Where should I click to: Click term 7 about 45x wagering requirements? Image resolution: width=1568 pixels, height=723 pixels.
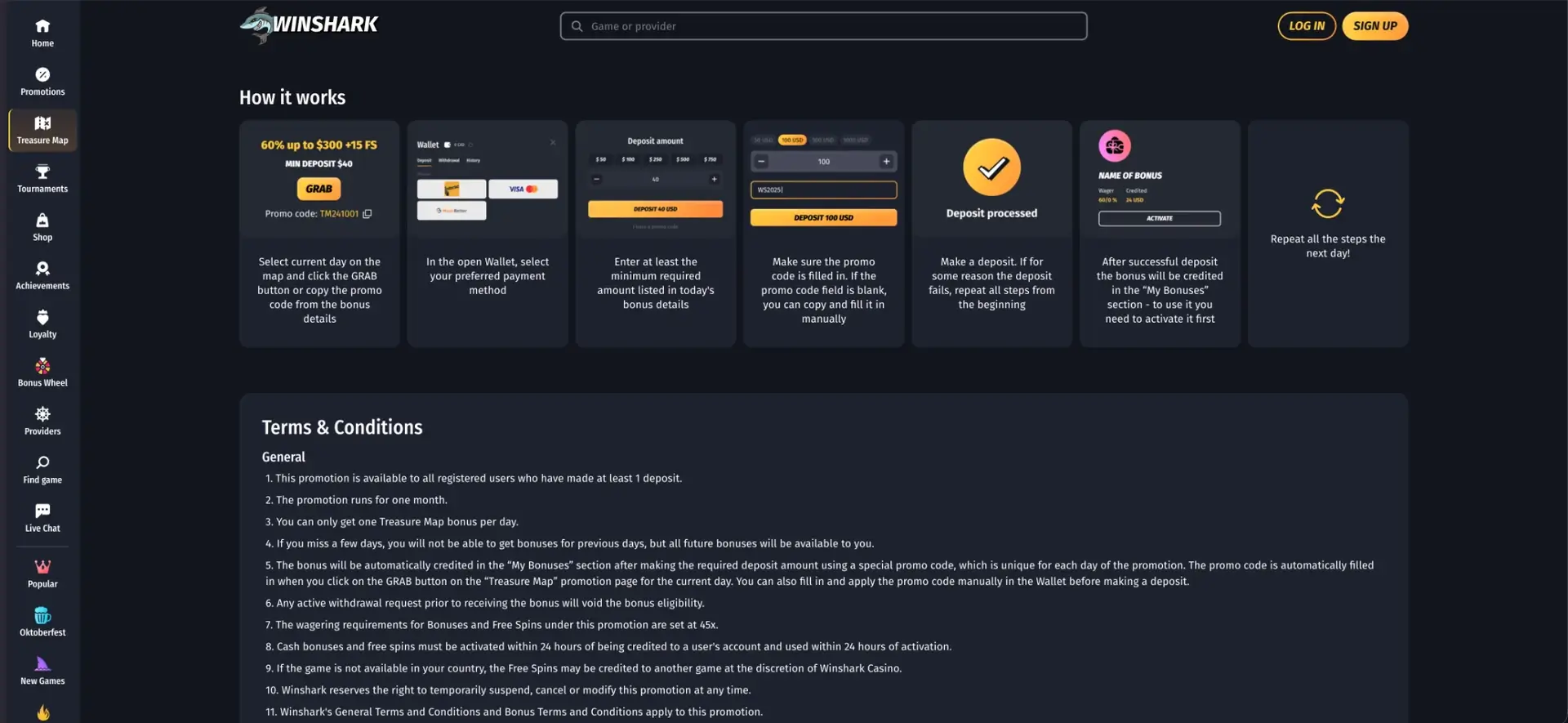492,625
